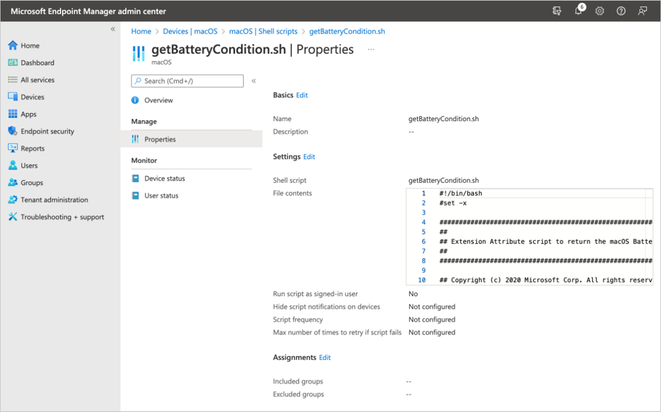Click getBatteryCondition.sh breadcrumb link

[x=347, y=31]
